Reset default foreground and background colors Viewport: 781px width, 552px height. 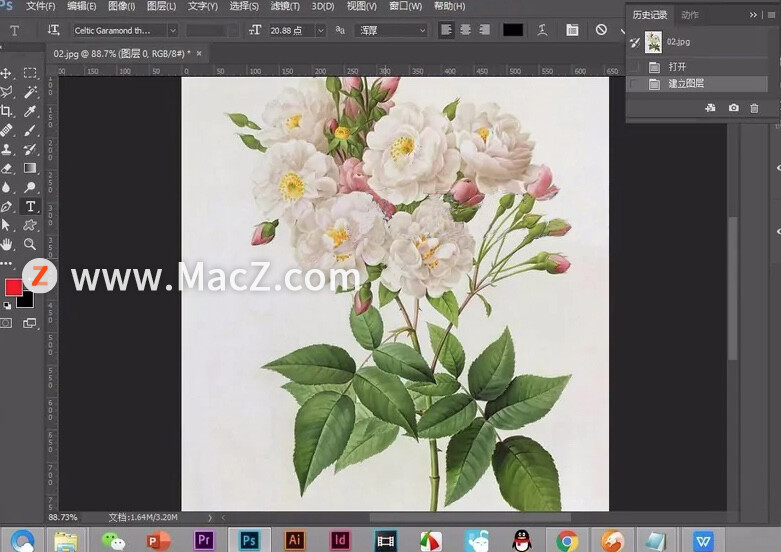tap(7, 305)
